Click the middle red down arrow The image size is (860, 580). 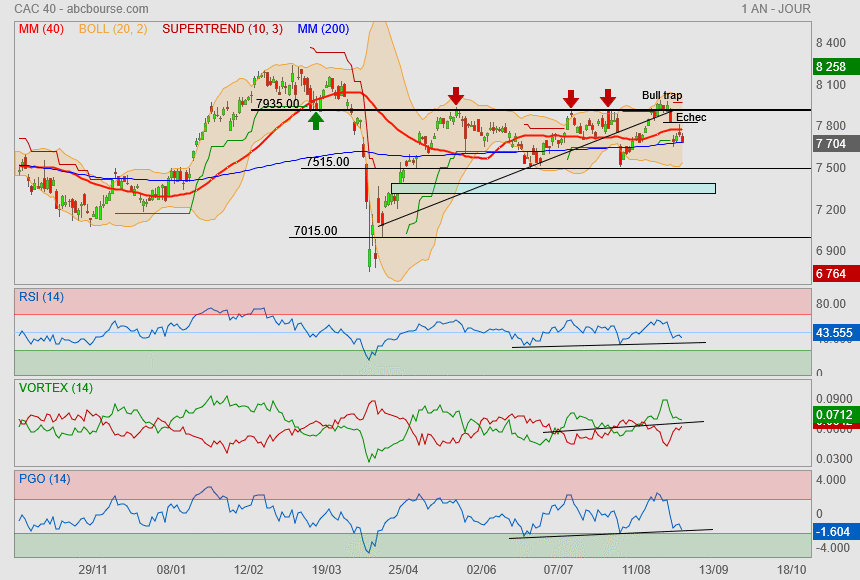[x=570, y=98]
